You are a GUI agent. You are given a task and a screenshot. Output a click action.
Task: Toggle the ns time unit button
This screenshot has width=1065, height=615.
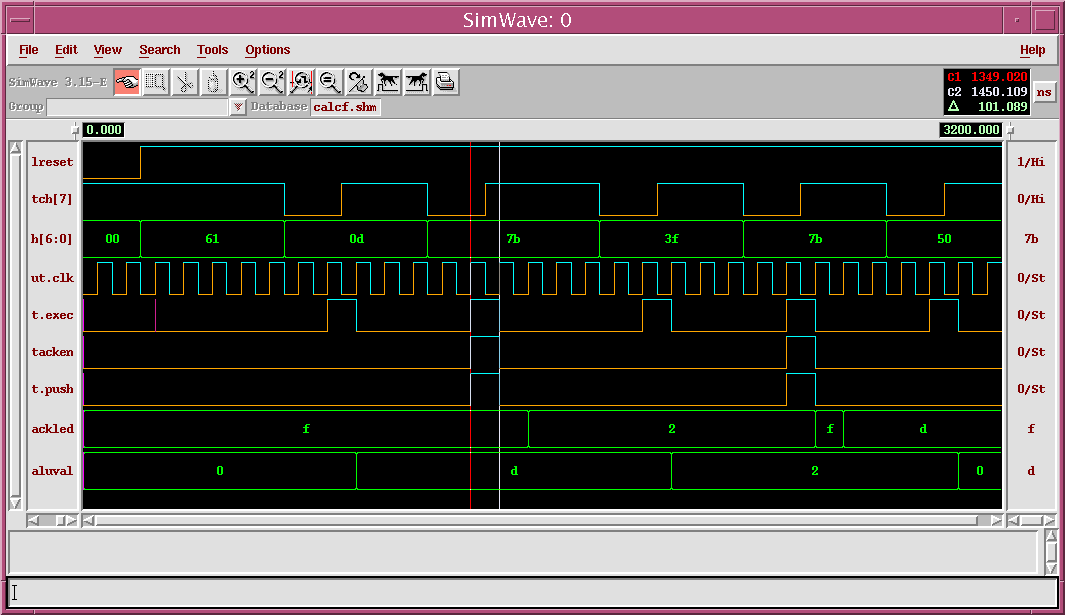point(1044,92)
